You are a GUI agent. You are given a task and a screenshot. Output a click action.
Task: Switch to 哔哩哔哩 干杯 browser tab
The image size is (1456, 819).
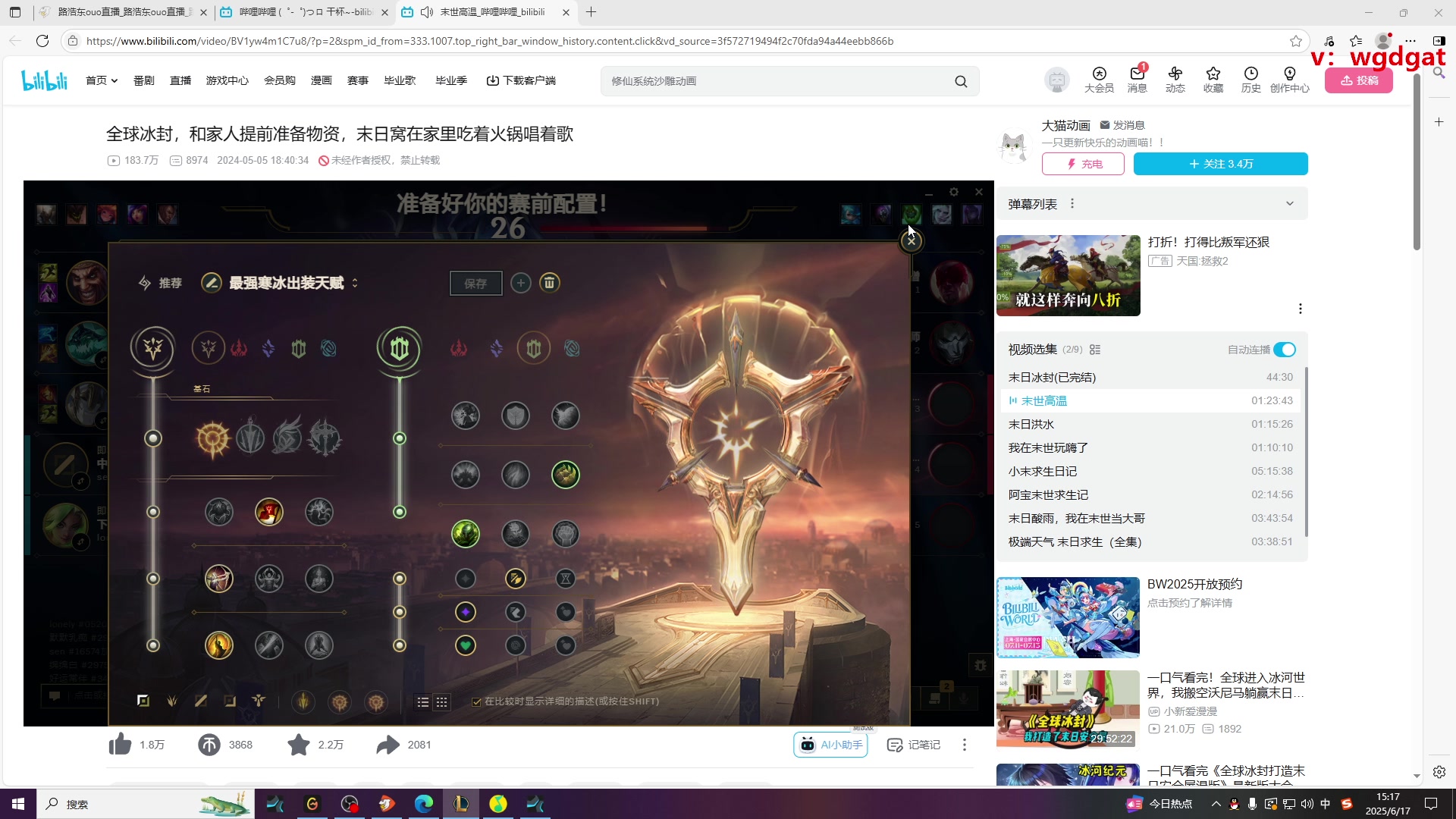pos(303,12)
